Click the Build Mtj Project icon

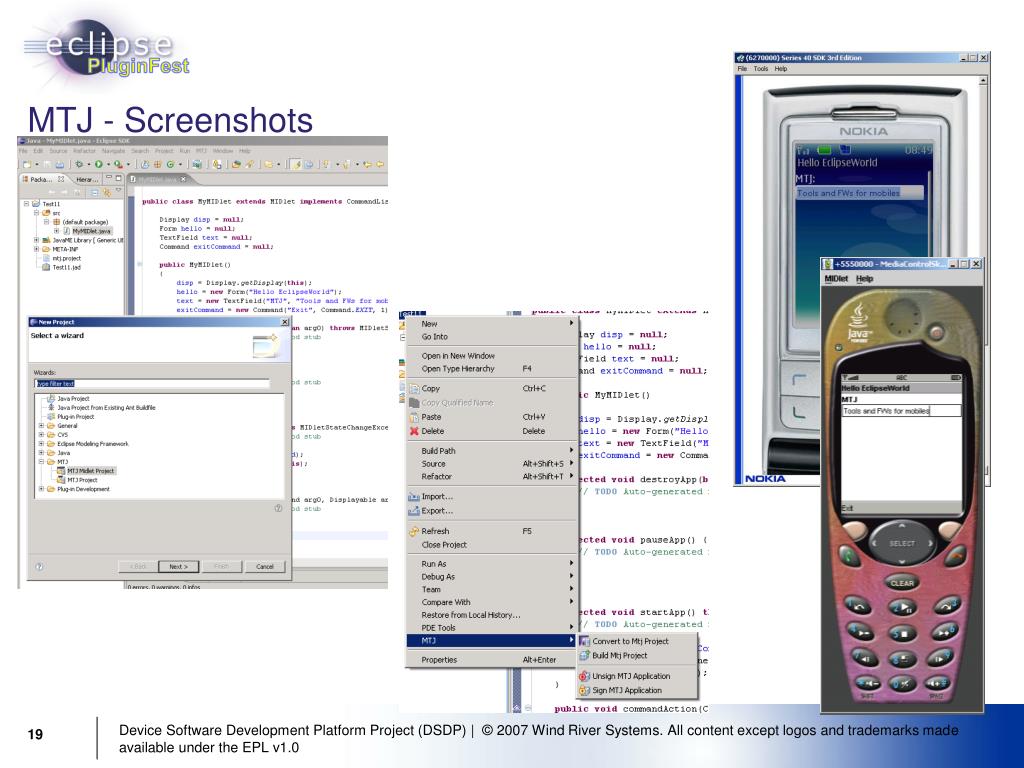(584, 655)
